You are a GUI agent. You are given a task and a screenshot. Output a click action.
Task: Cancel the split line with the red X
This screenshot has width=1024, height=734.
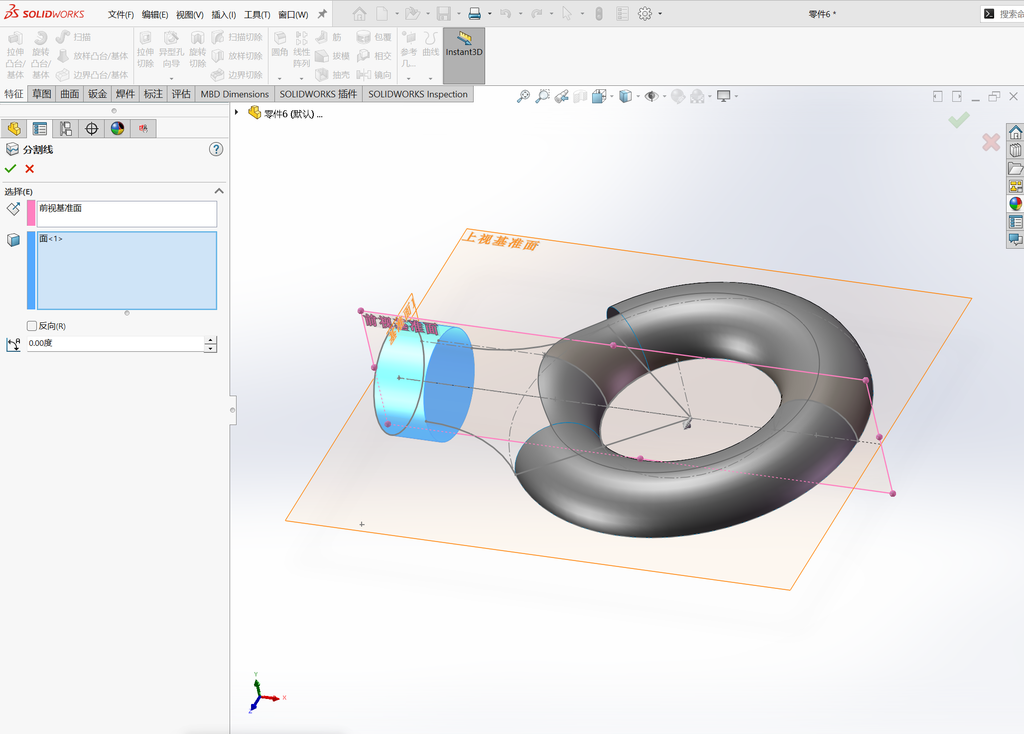[x=29, y=169]
